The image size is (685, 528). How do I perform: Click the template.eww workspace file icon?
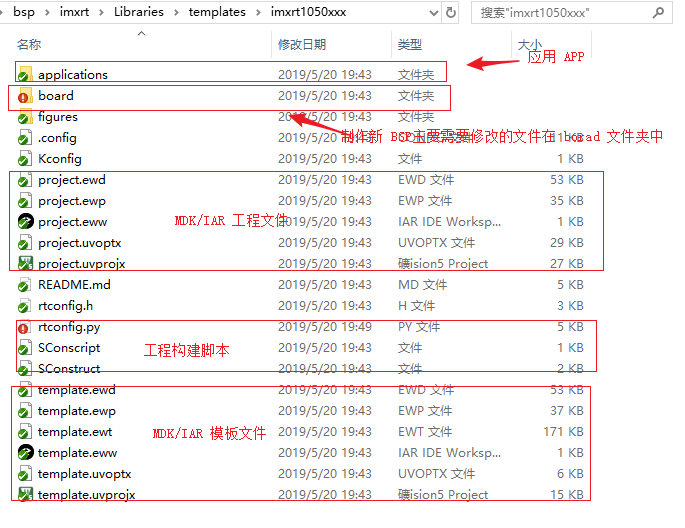(25, 453)
